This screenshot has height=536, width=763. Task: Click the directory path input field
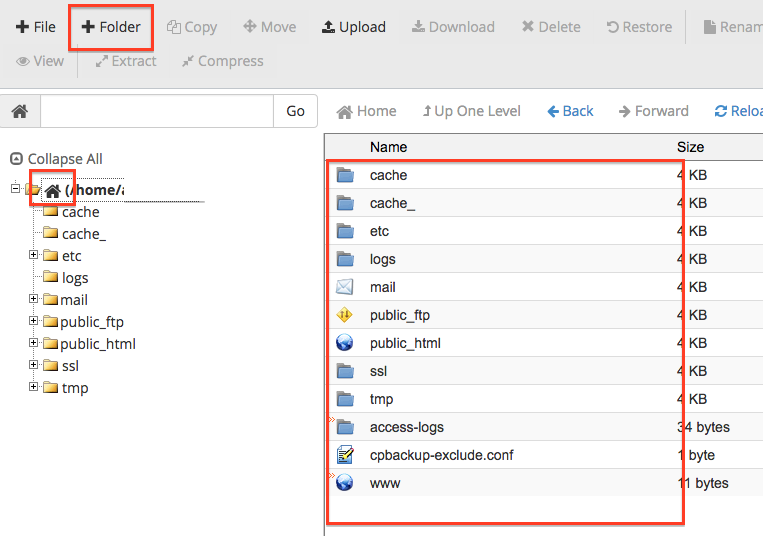(x=156, y=111)
